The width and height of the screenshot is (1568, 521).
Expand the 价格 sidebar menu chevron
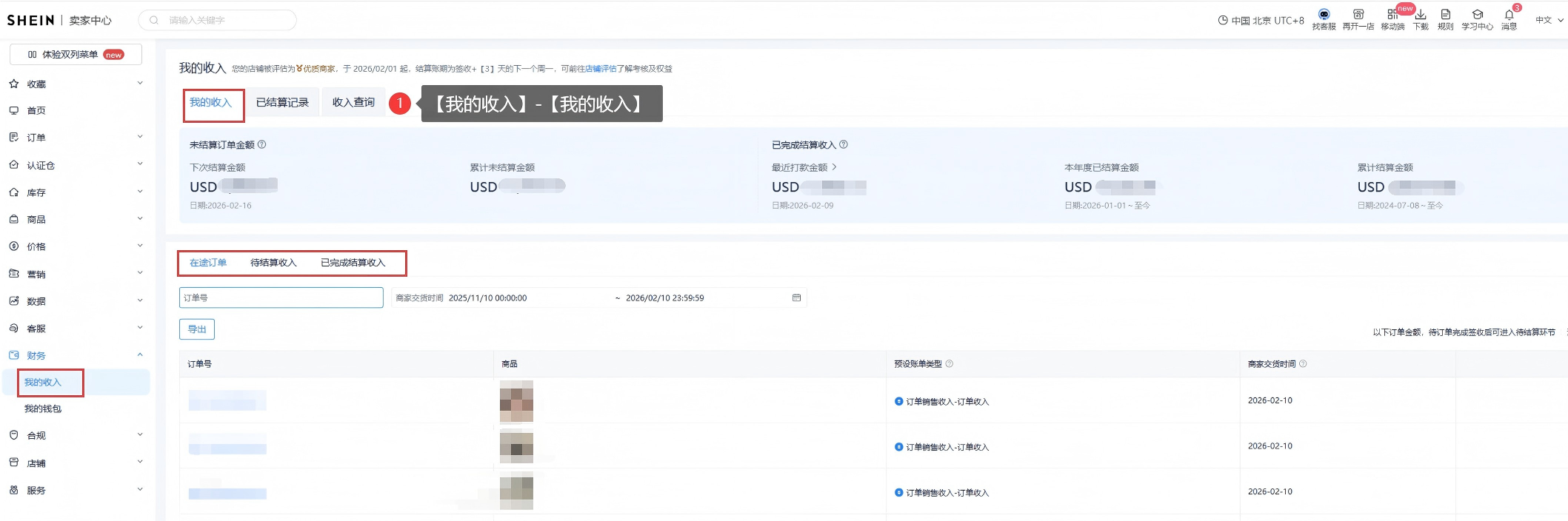coord(140,246)
